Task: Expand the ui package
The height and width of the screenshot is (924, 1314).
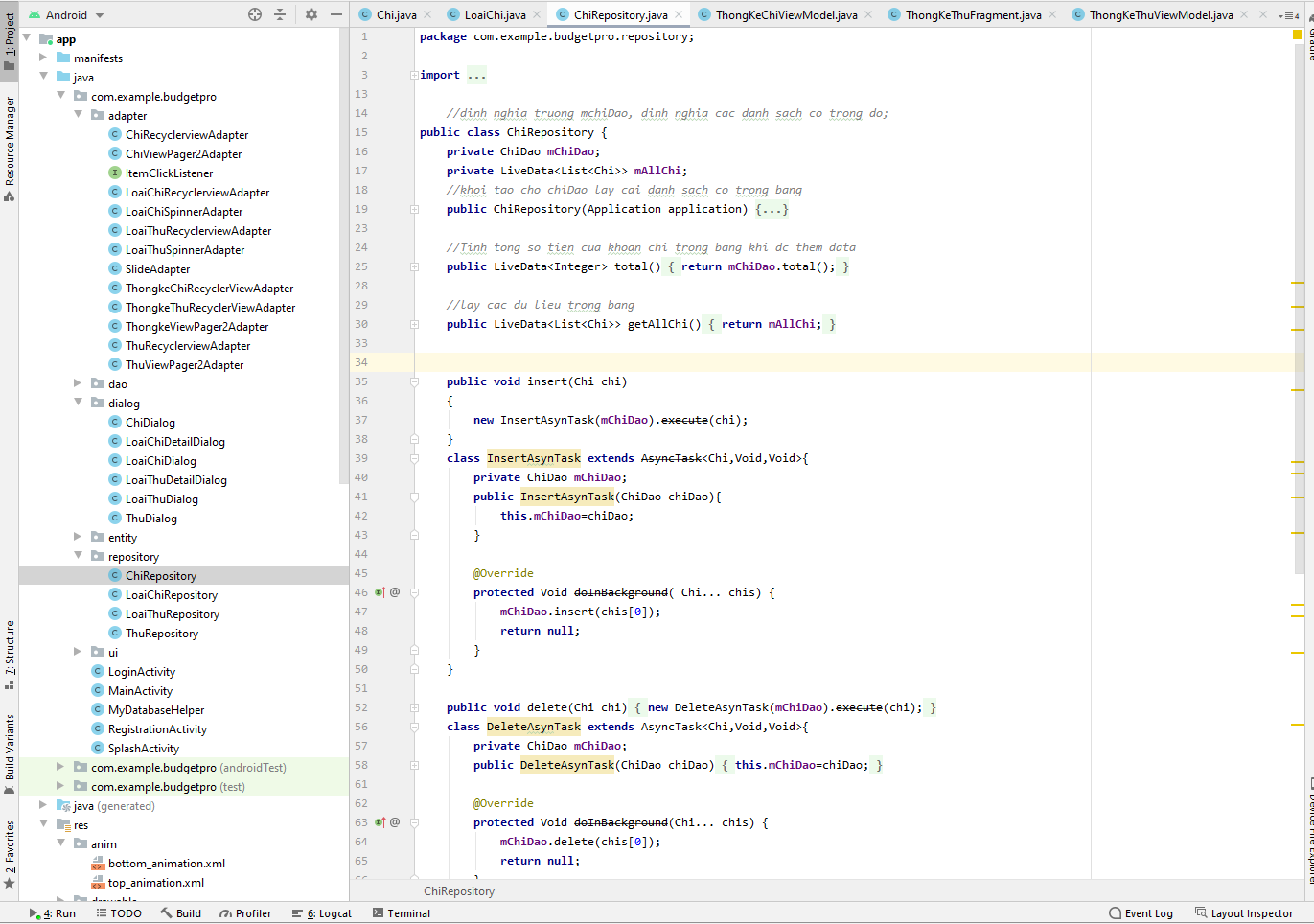Action: coord(79,652)
